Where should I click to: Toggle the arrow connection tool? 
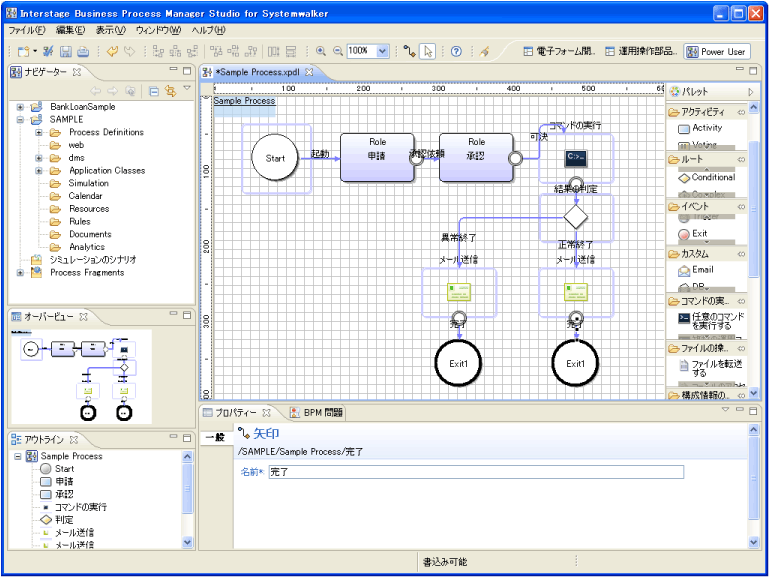pos(410,51)
